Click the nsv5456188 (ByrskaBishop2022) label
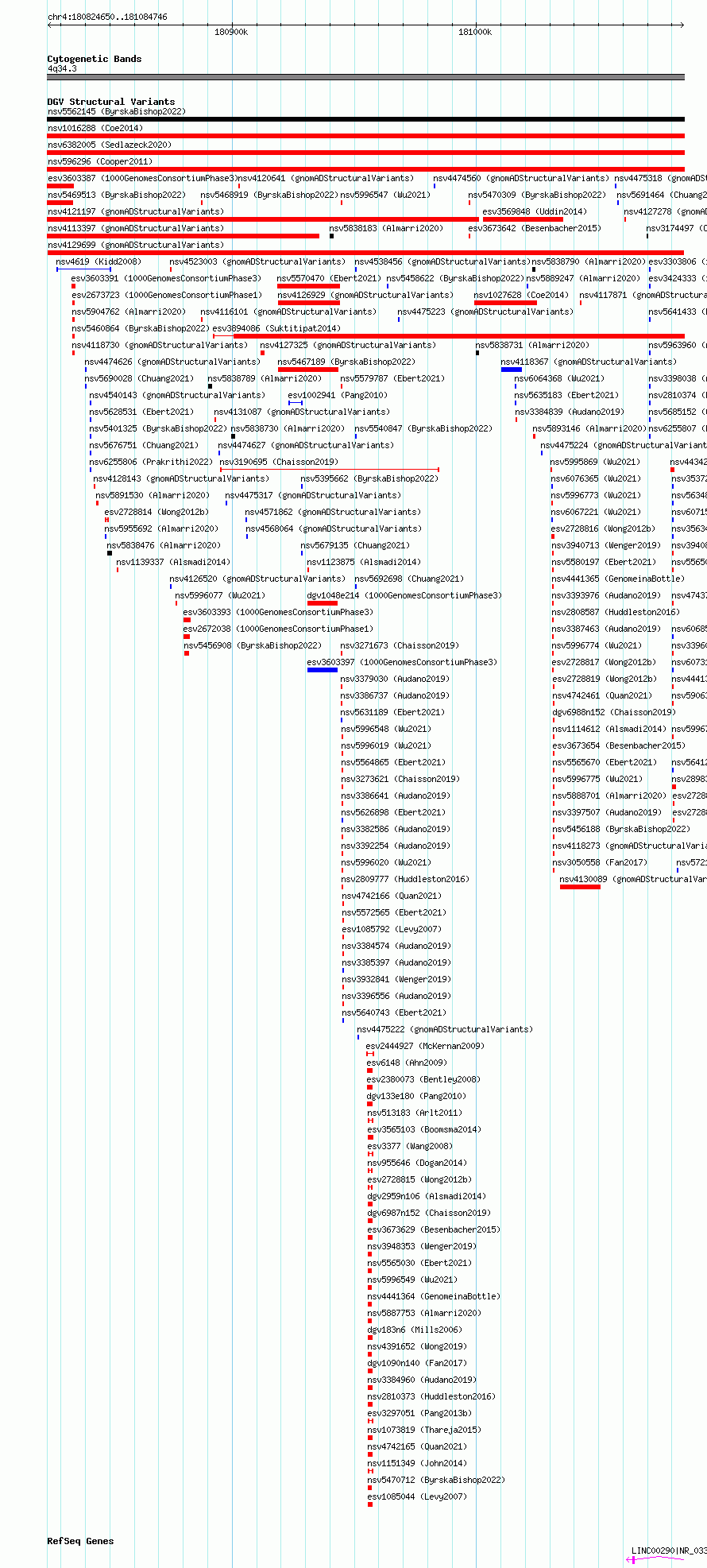This screenshot has height=1568, width=707. pos(621,829)
